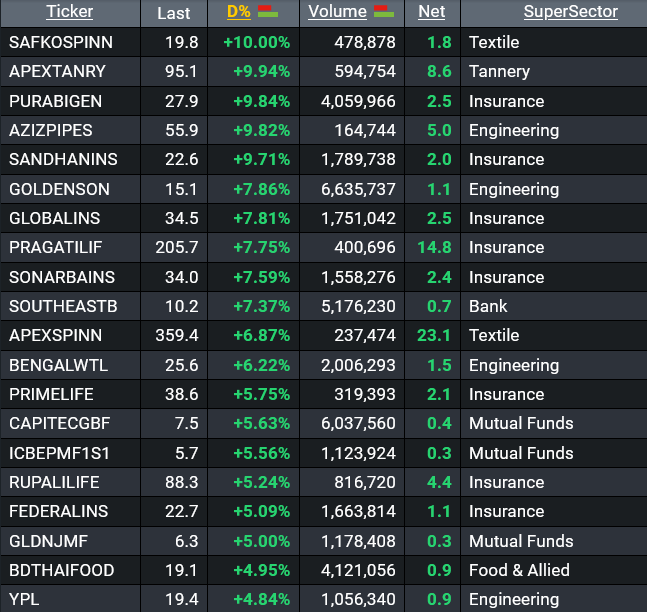Click the SOUTHEASTB ticker name
The image size is (647, 612).
coord(63,306)
